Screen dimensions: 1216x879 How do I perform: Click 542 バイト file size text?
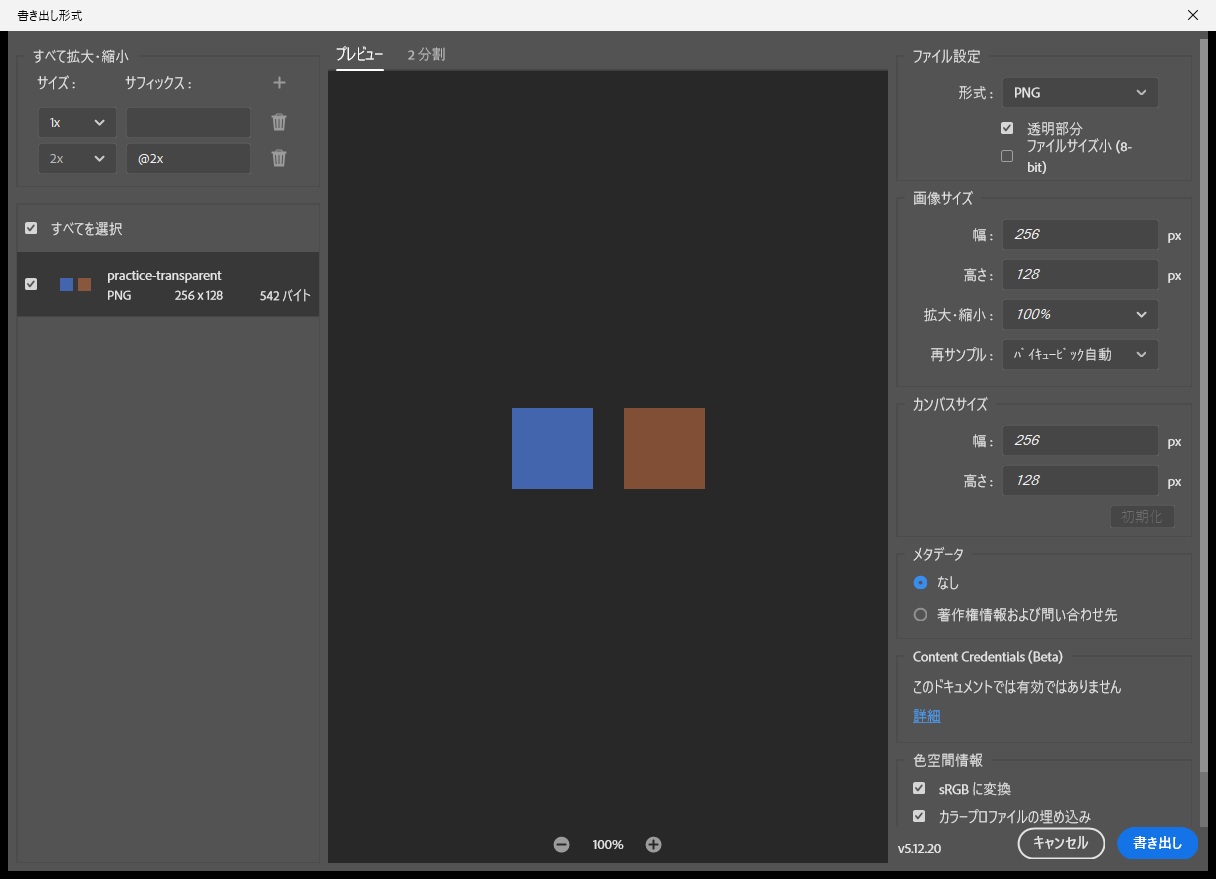coord(285,296)
